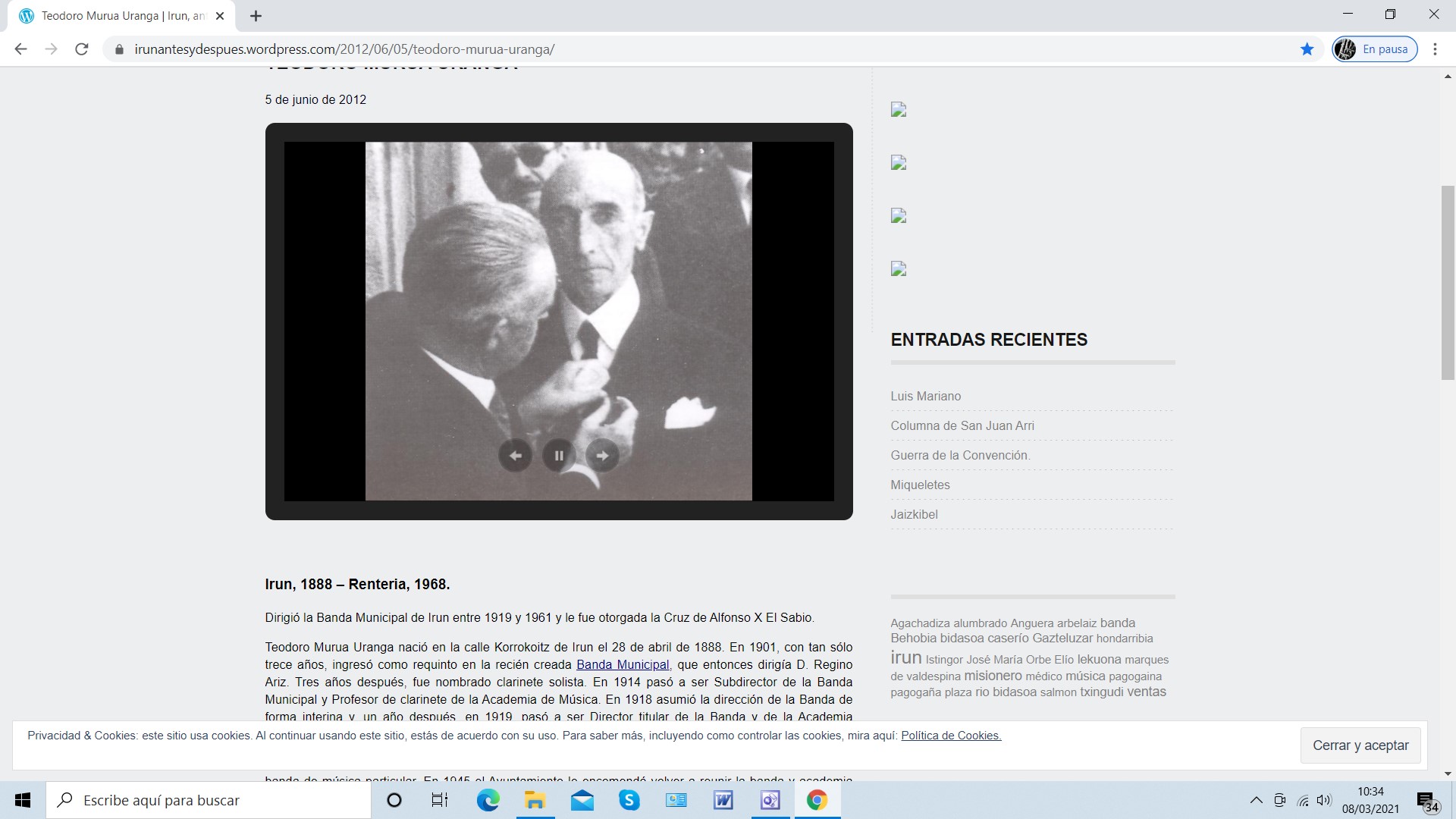Open the Luis Mariano entry
The image size is (1456, 819).
[925, 396]
